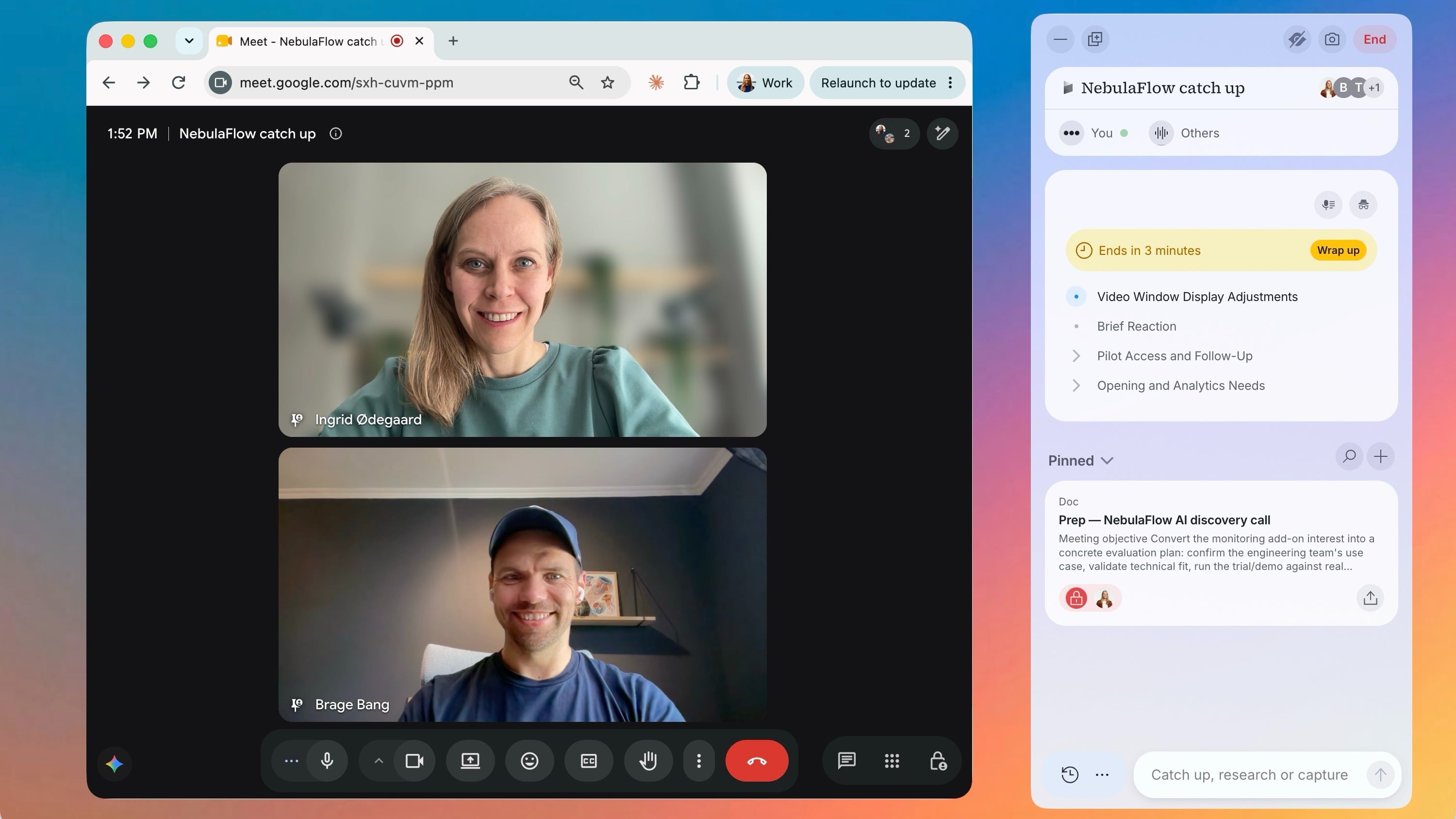Raise your hand in the meeting

tap(648, 761)
